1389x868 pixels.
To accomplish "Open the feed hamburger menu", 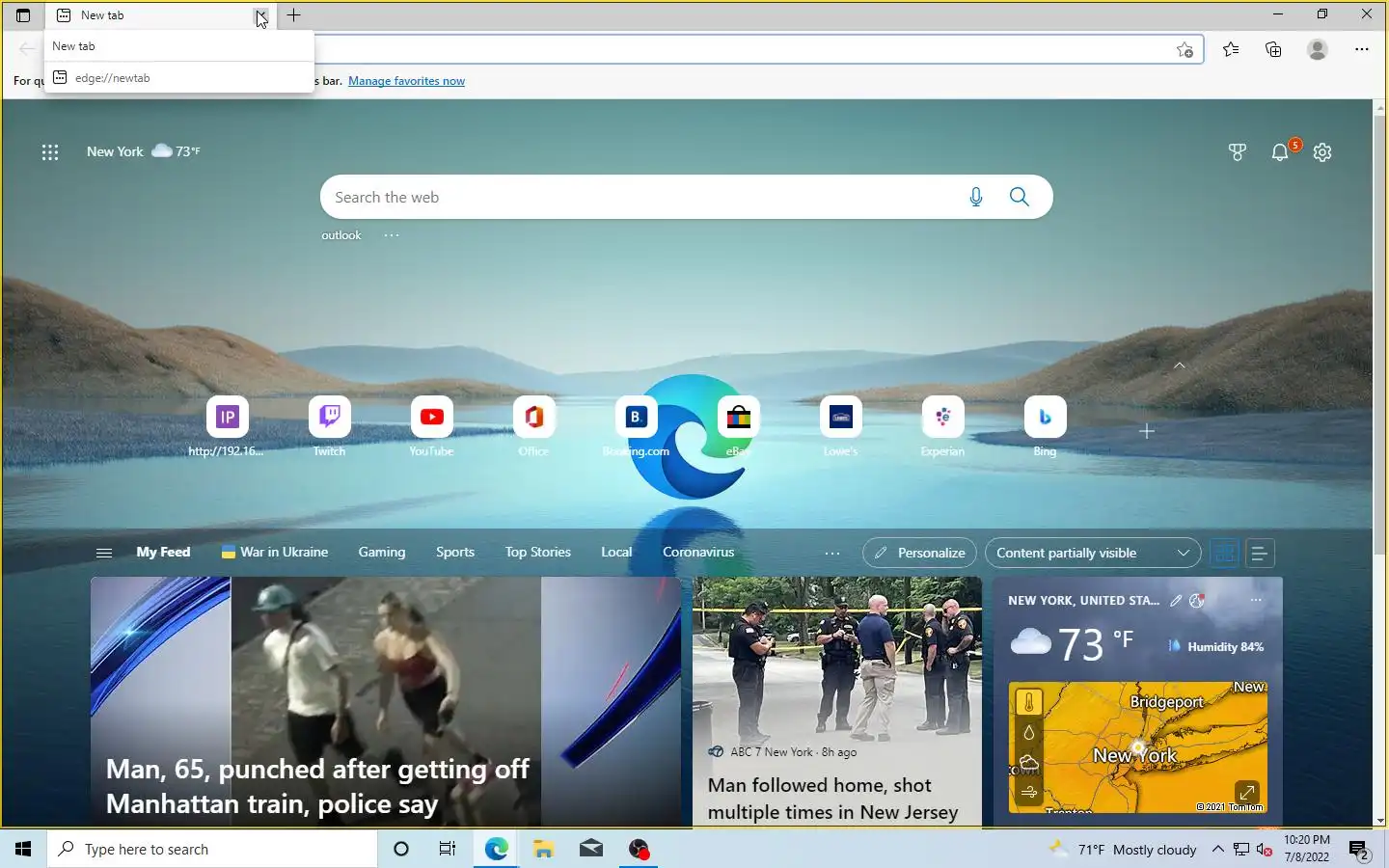I will (104, 553).
